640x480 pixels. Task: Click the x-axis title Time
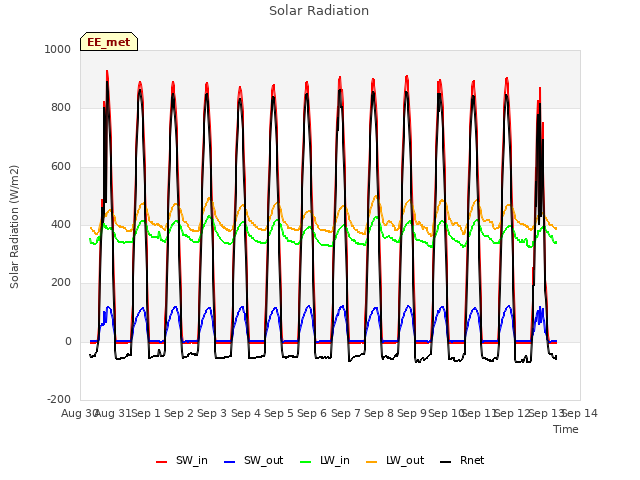coord(566,429)
